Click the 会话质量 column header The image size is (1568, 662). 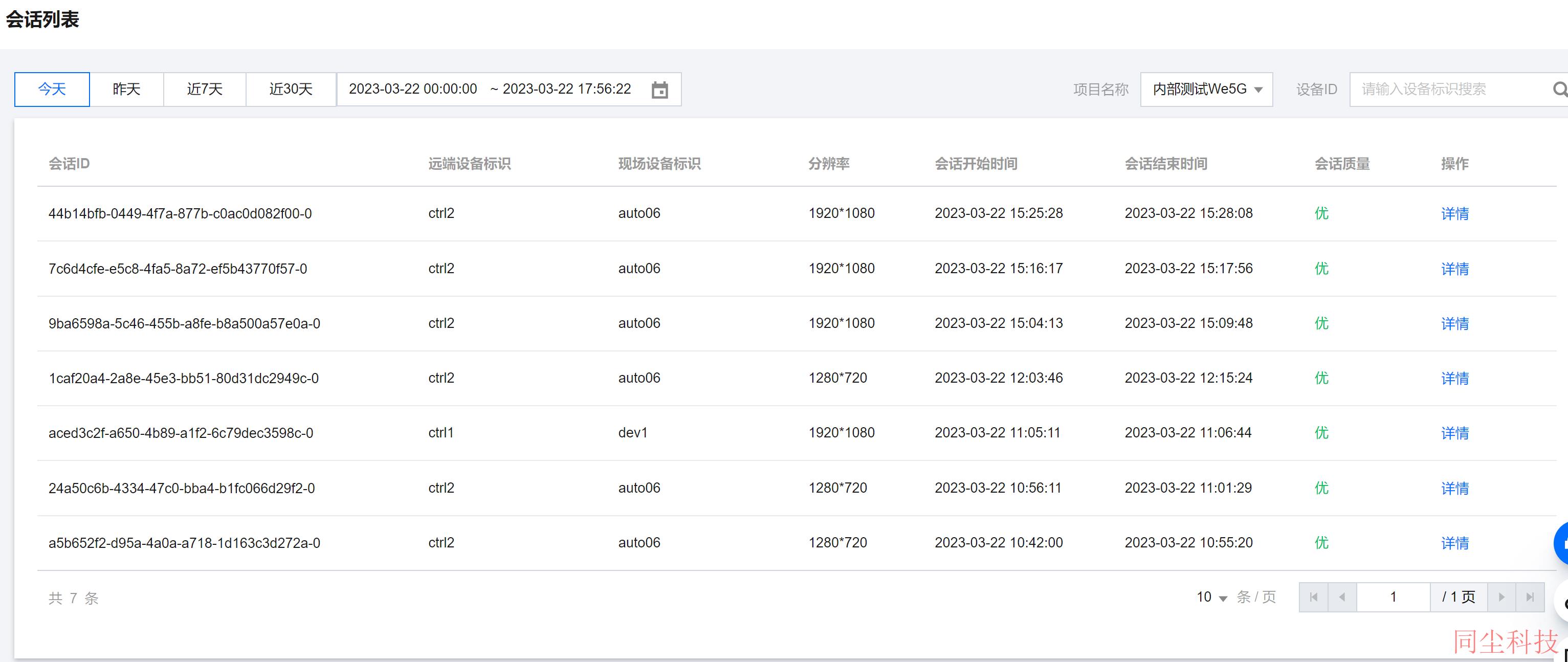point(1342,164)
